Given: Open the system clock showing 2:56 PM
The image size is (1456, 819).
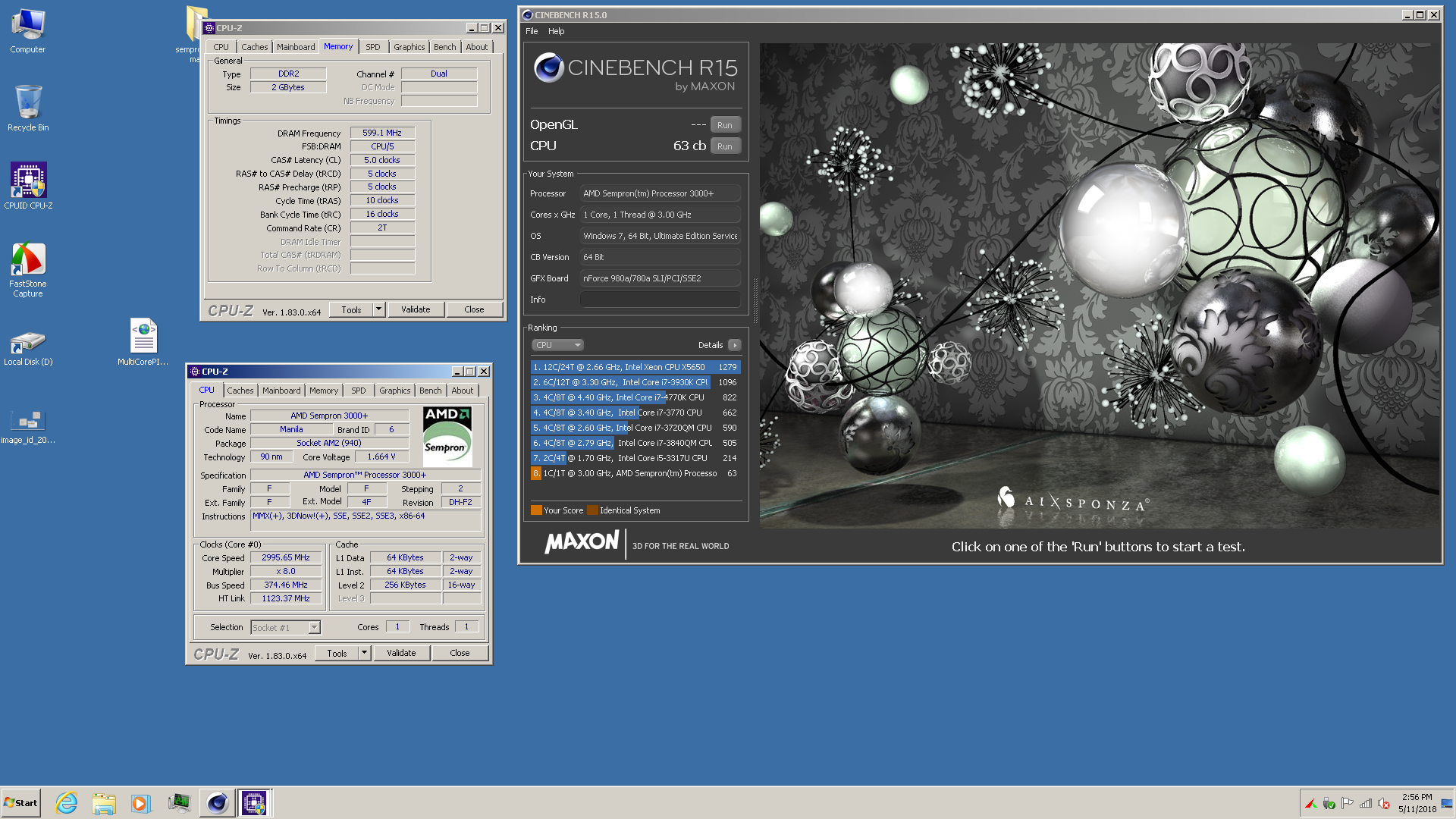Looking at the screenshot, I should tap(1417, 803).
